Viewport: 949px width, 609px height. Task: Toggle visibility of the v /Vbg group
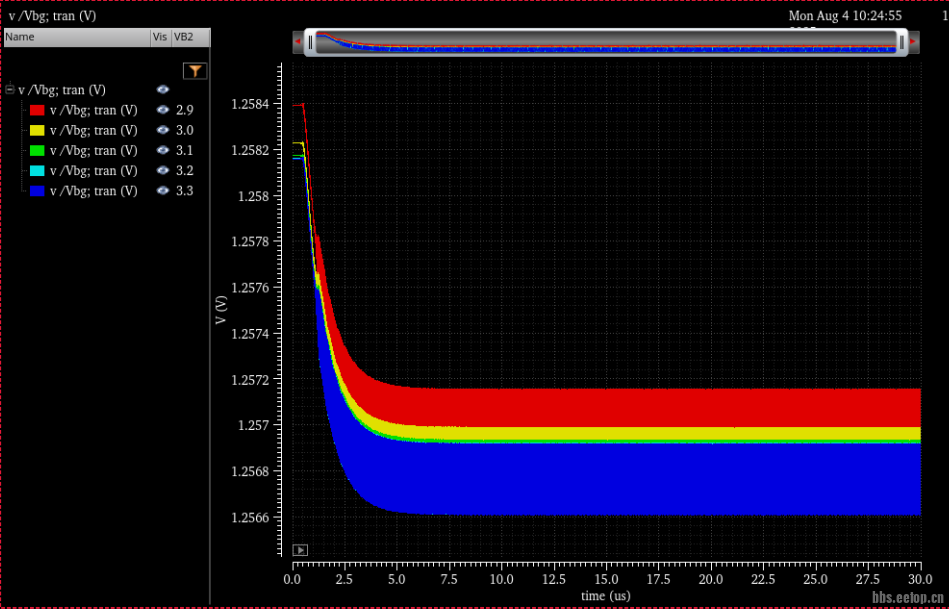pyautogui.click(x=162, y=90)
